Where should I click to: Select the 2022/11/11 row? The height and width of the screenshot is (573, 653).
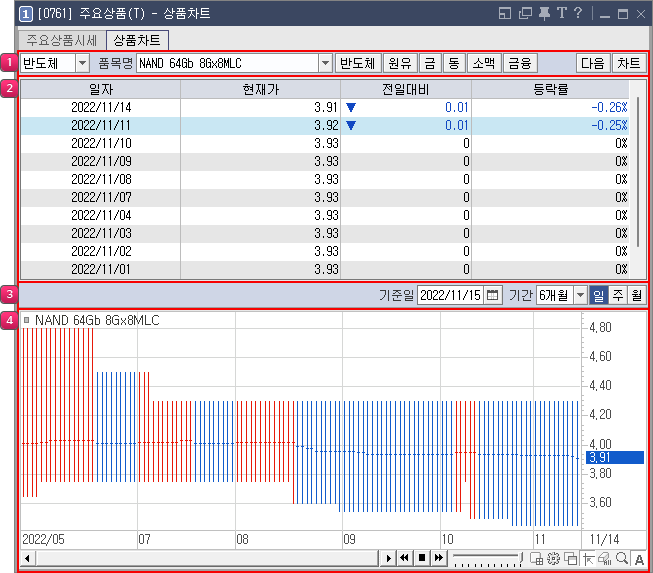325,125
